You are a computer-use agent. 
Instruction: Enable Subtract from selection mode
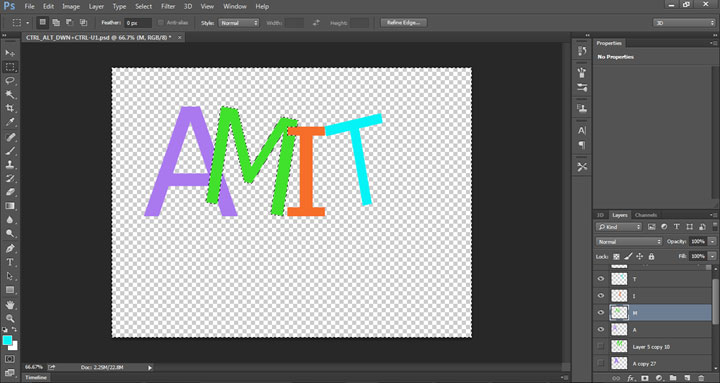pyautogui.click(x=70, y=23)
